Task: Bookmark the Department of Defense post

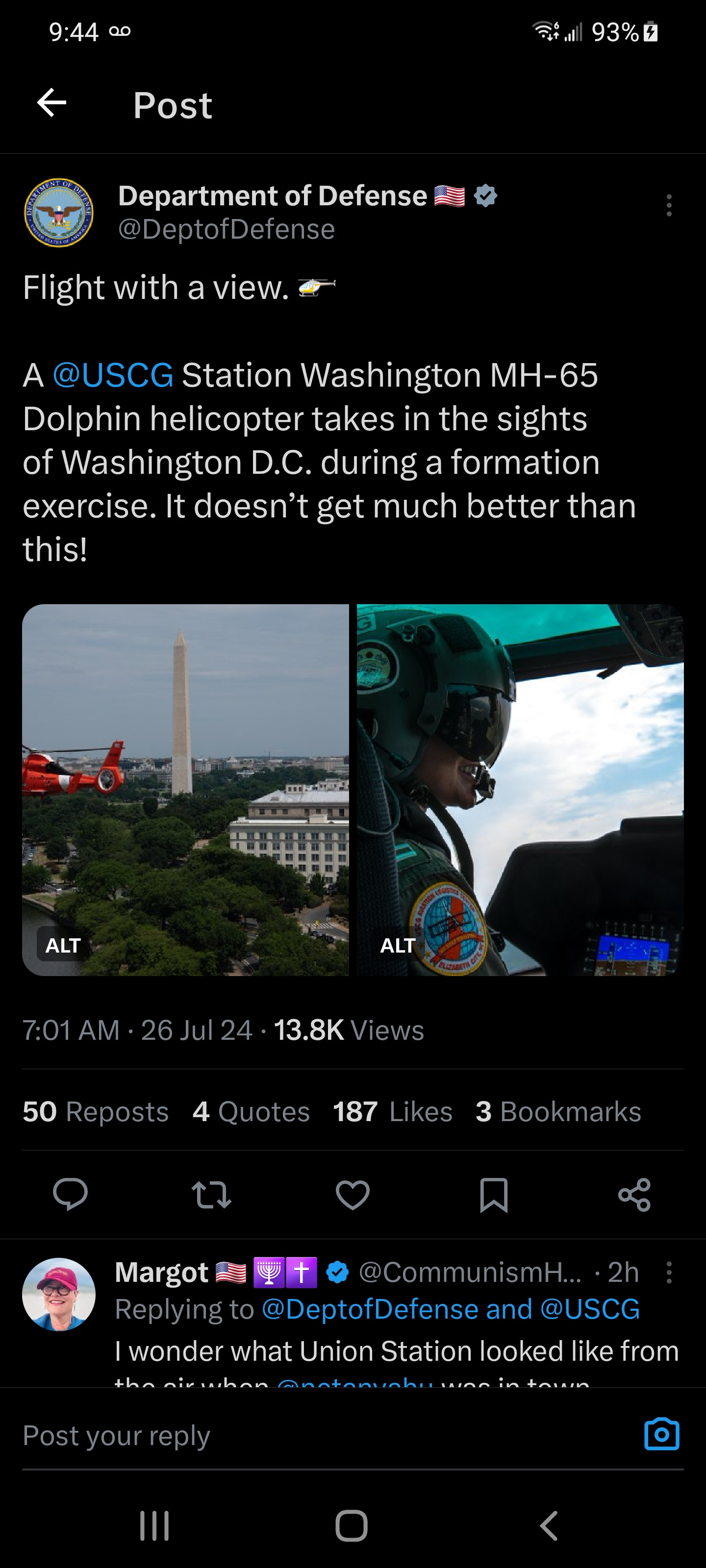Action: point(493,1195)
